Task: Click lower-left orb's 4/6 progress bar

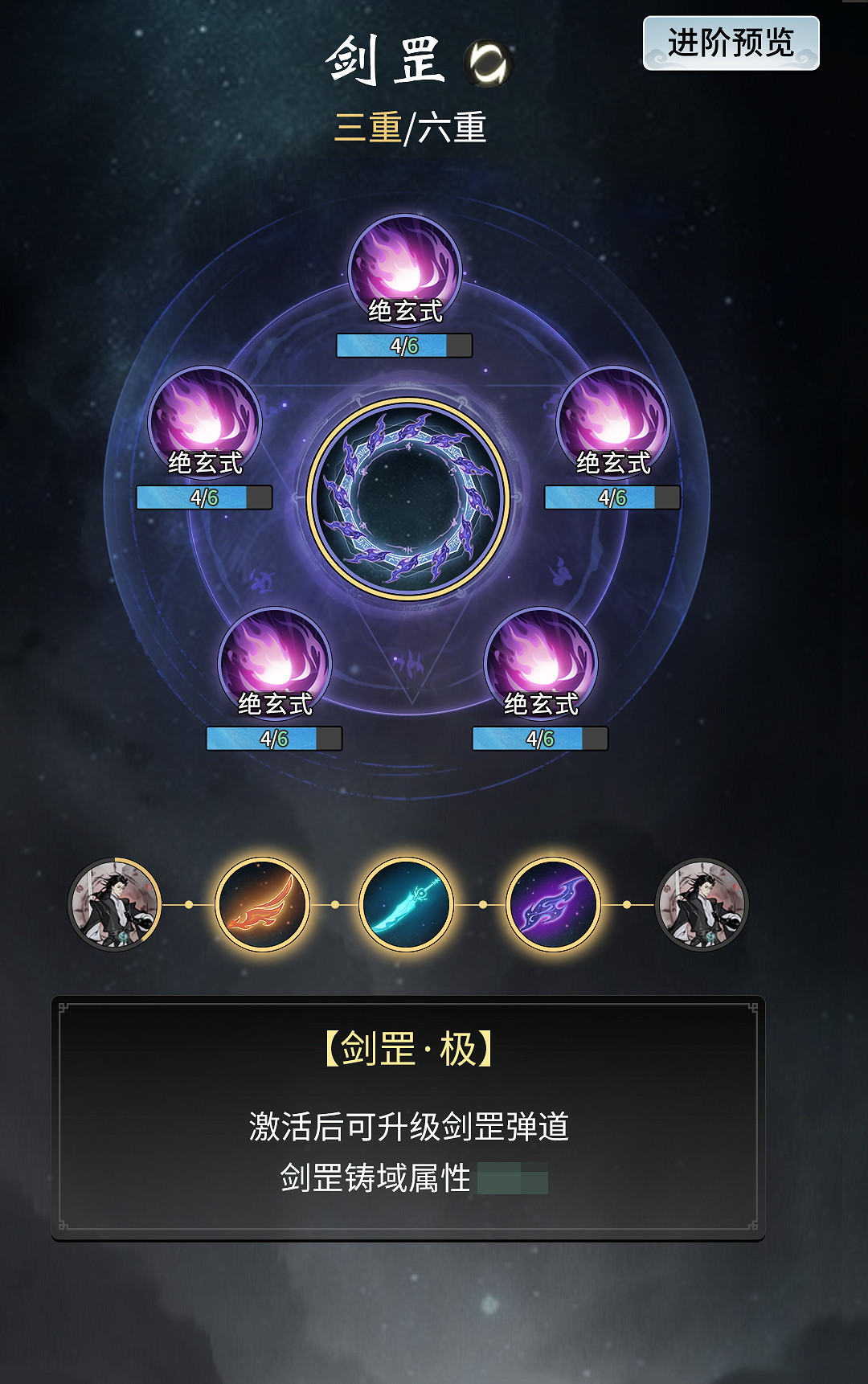Action: coord(274,739)
